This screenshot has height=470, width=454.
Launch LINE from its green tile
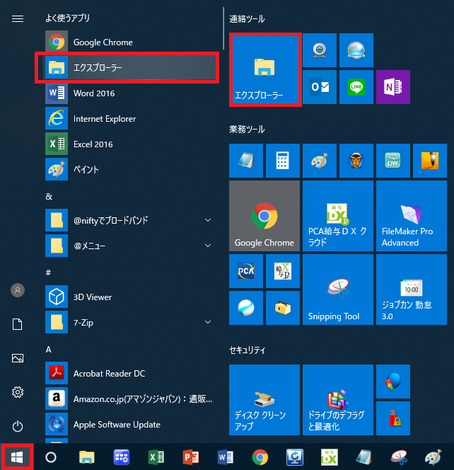pyautogui.click(x=356, y=87)
